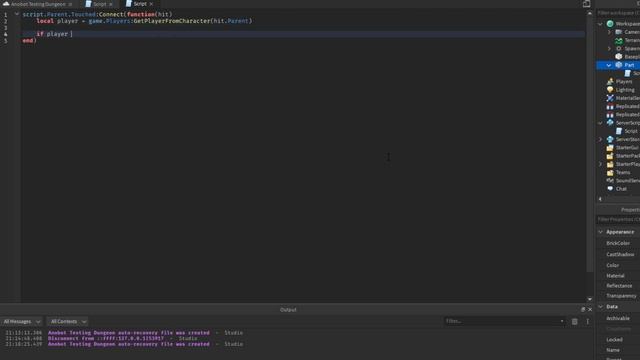Click the pop-out icon above script editor
This screenshot has width=640, height=360.
pos(587,4)
